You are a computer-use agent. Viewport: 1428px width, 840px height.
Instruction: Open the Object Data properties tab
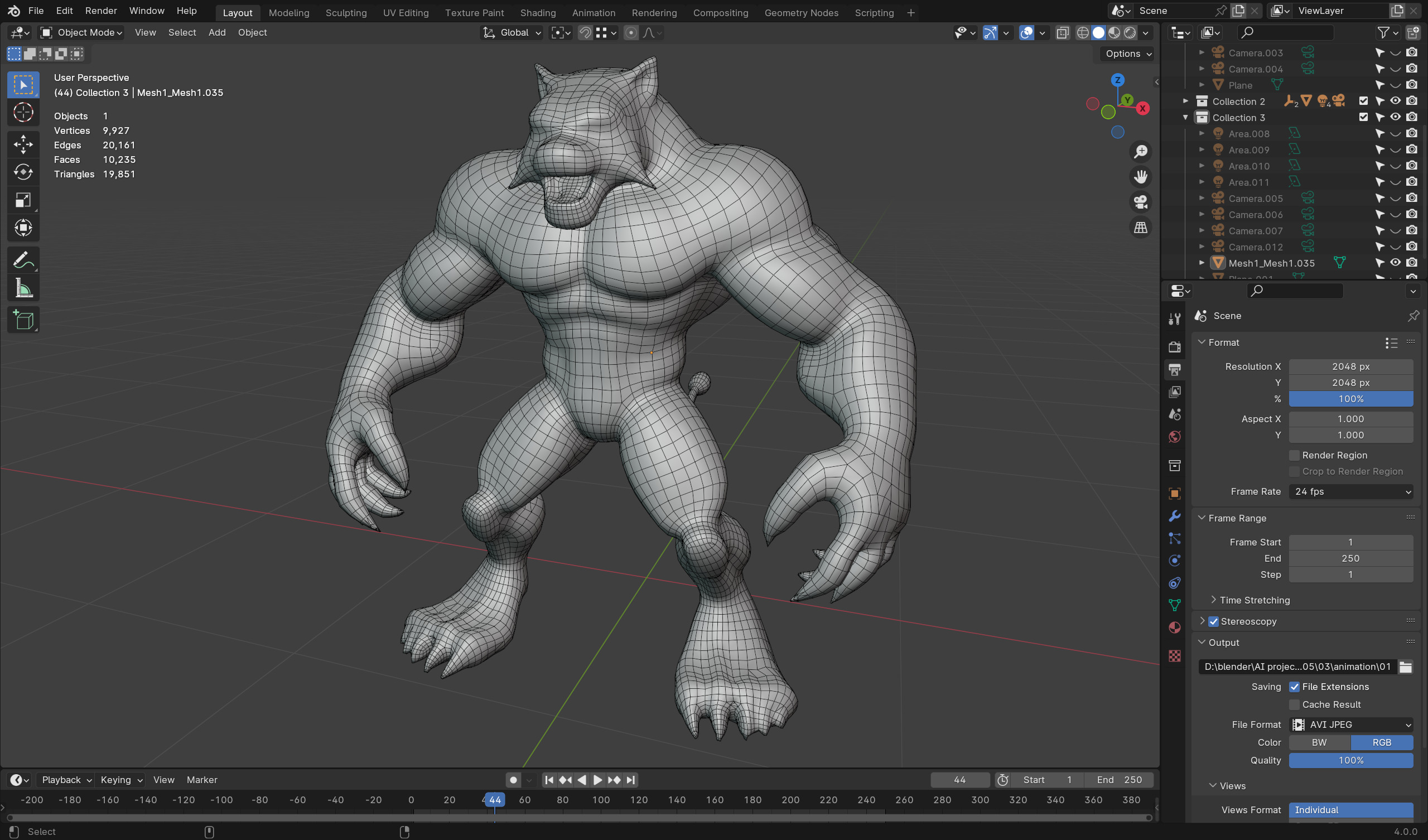pos(1175,605)
